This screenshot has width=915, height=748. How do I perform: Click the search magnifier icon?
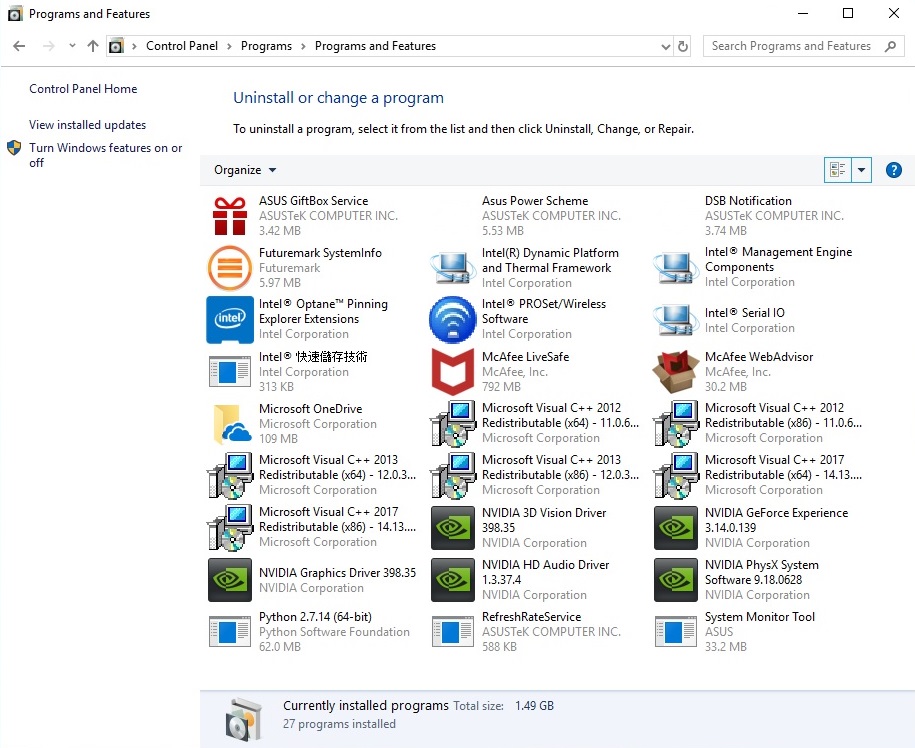click(890, 46)
